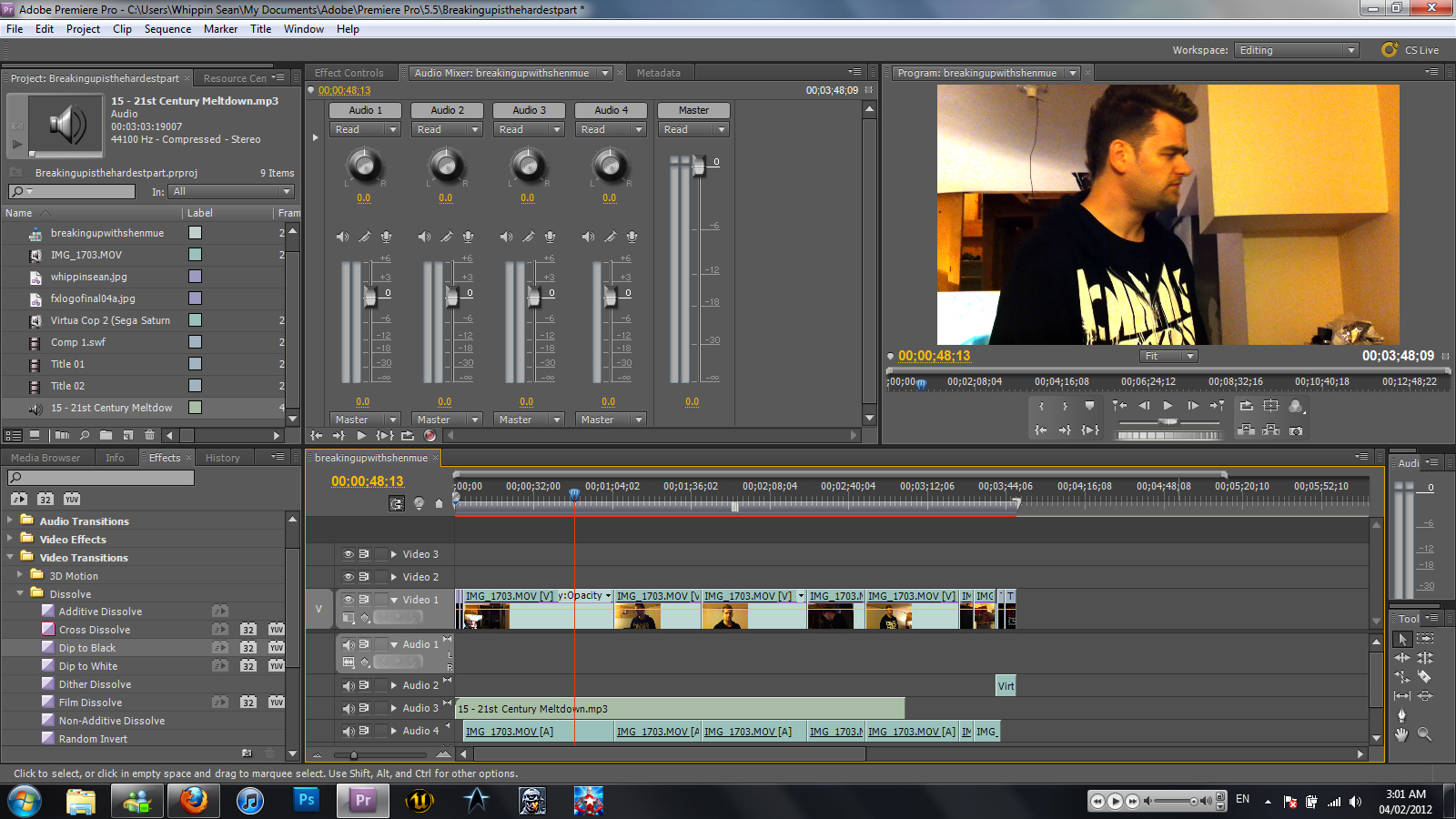
Task: Mute the Audio 3 track speaker
Action: coord(348,708)
